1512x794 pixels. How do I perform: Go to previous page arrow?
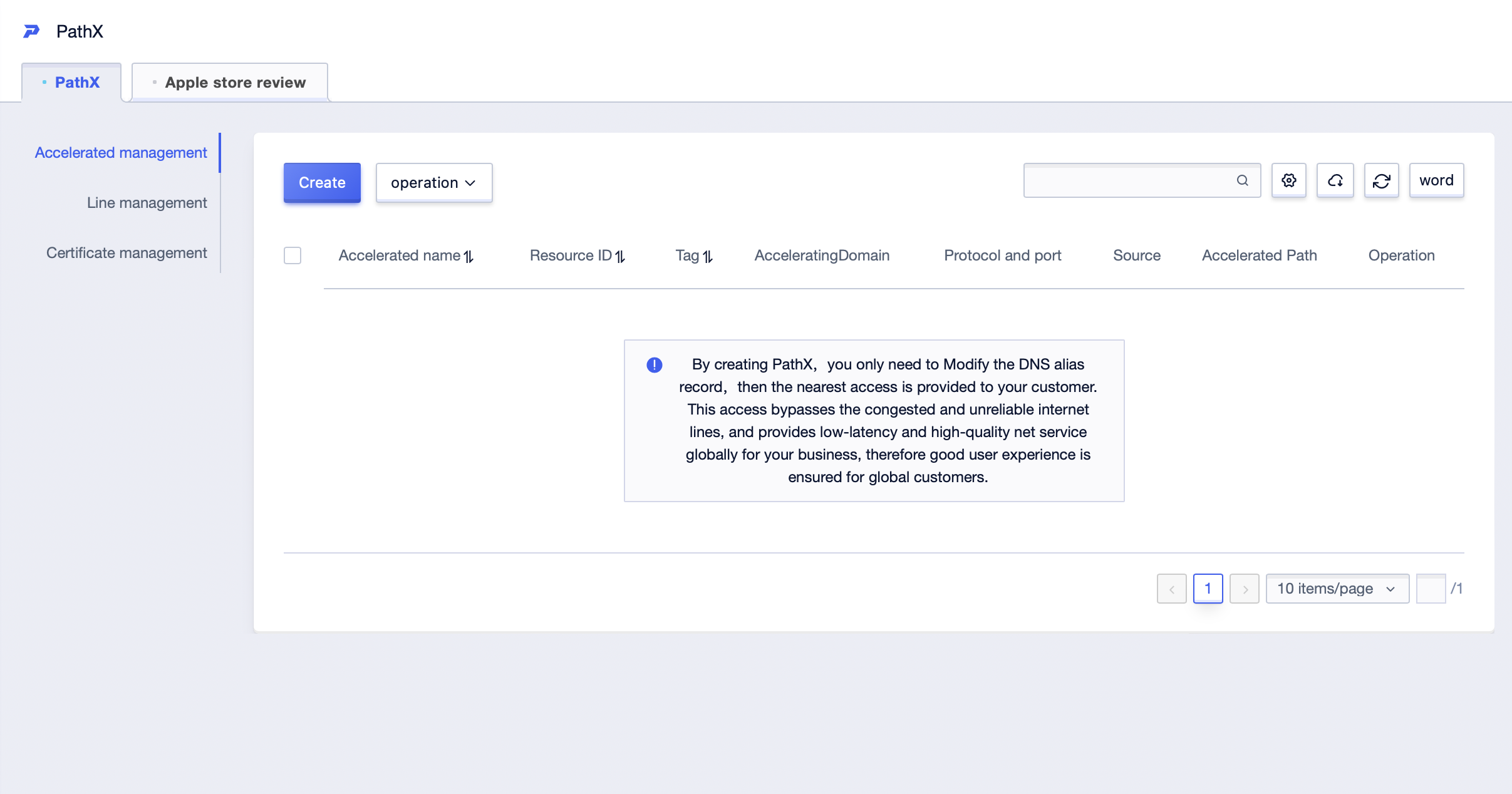click(1172, 589)
